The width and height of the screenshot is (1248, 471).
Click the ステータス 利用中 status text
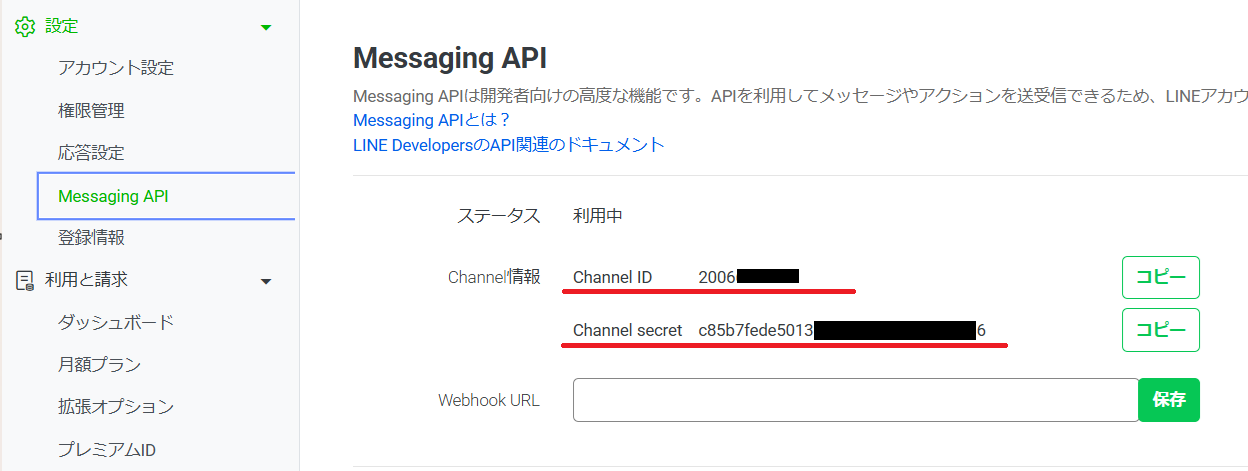click(598, 216)
